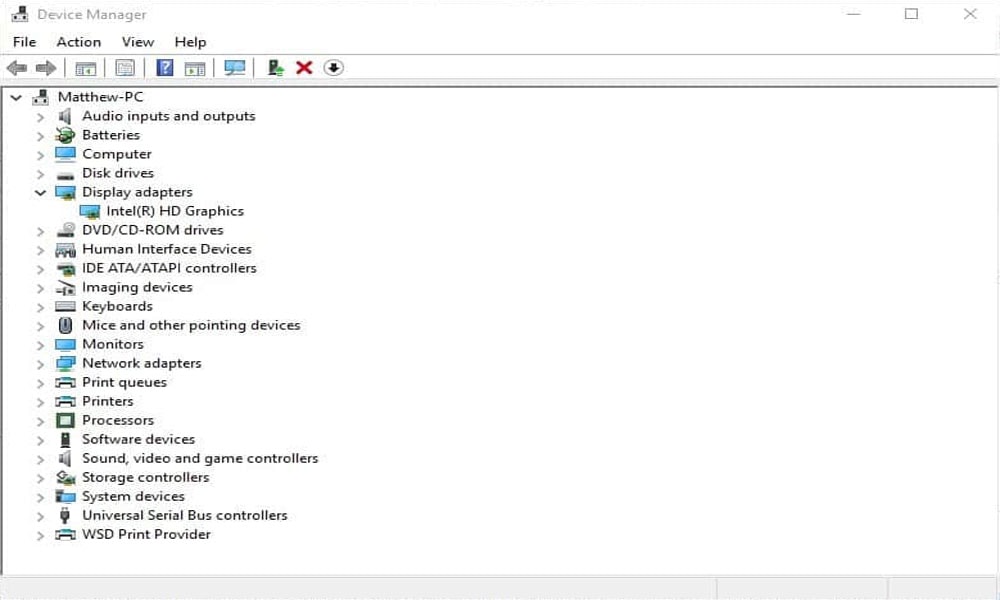Expand the Printers category

[40, 402]
